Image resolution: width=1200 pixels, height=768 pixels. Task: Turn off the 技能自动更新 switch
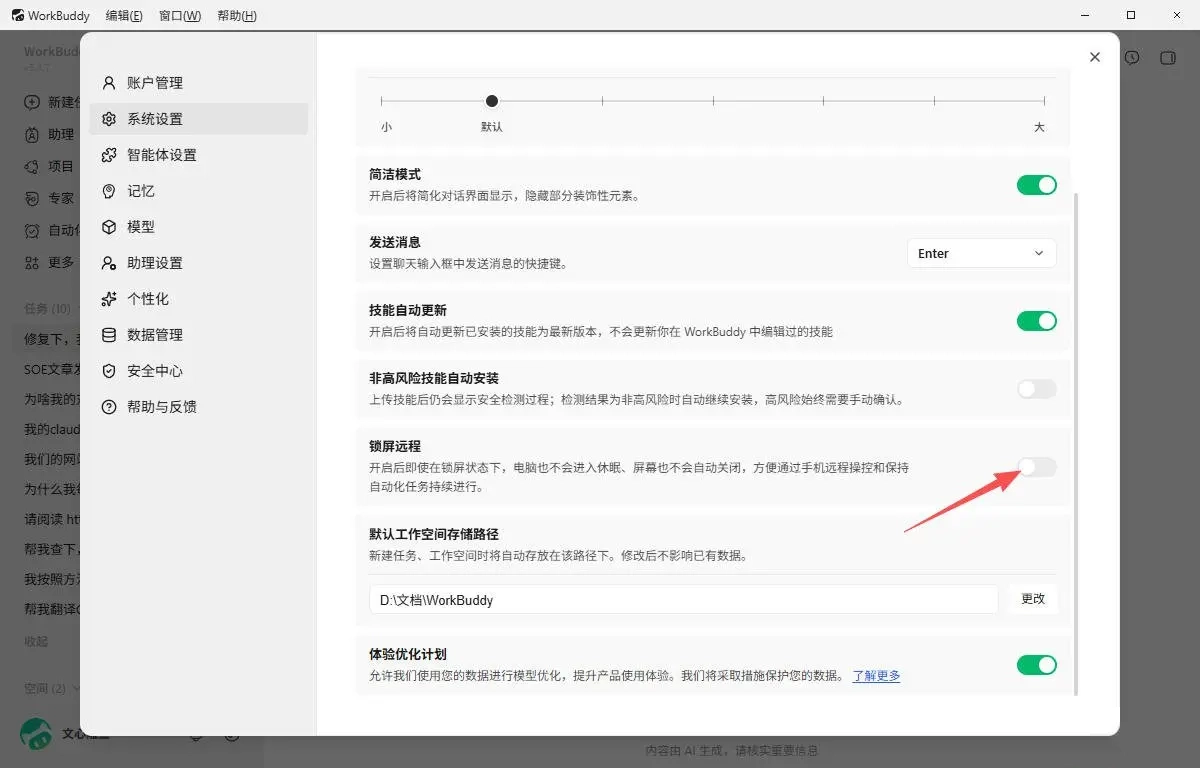(x=1037, y=321)
